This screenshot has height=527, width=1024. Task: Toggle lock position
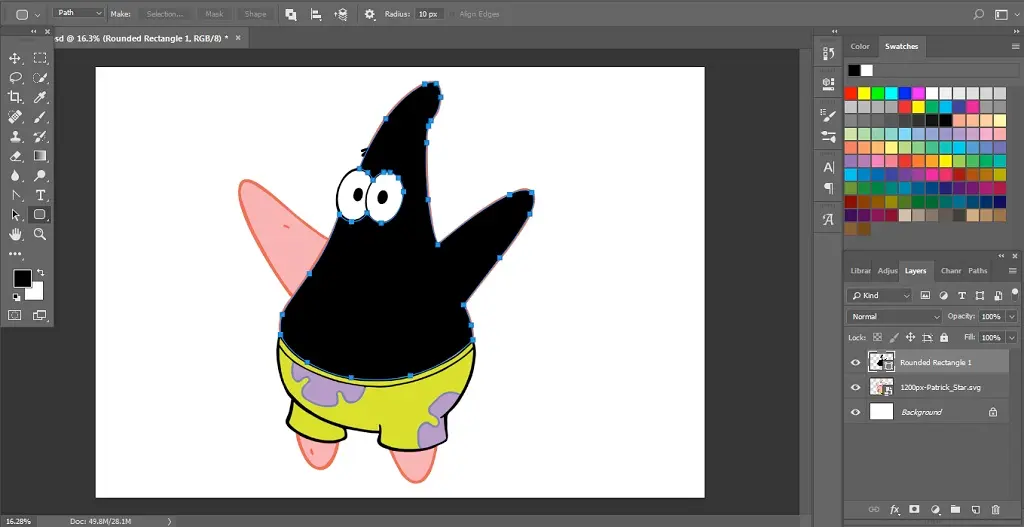tap(910, 338)
